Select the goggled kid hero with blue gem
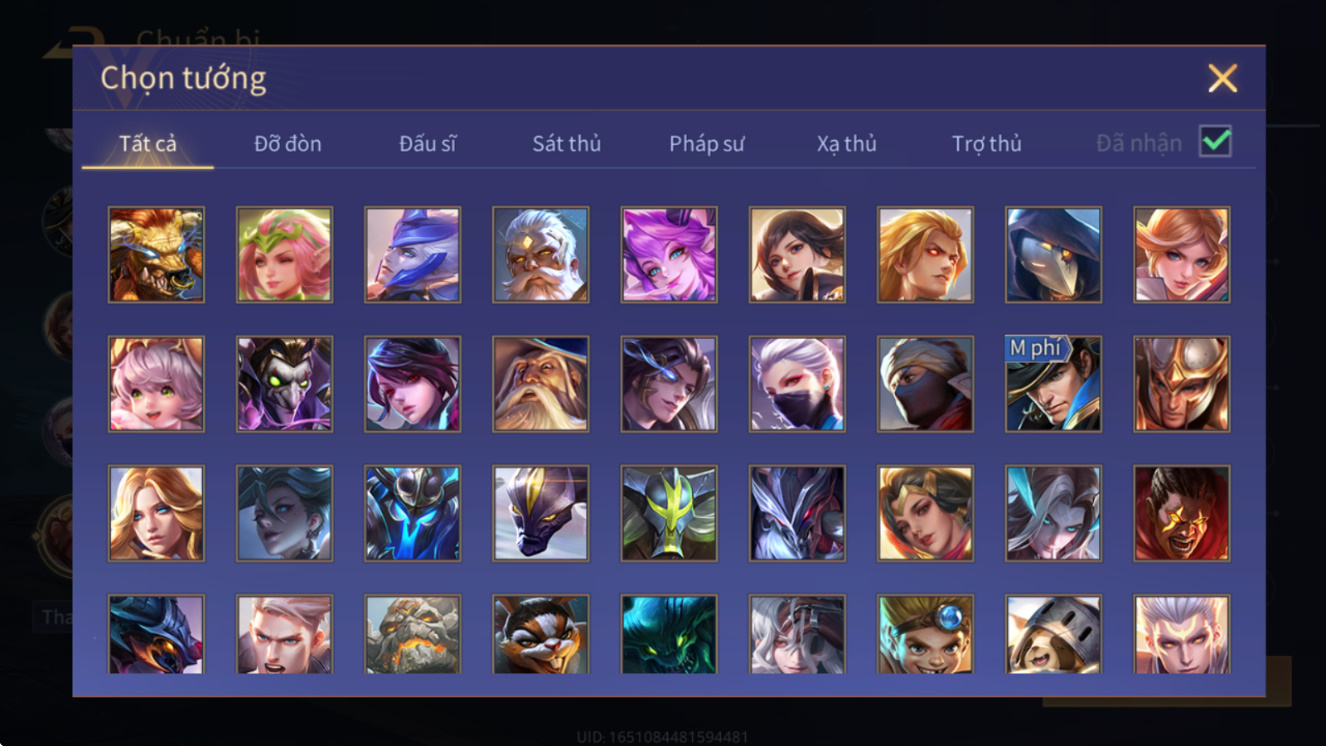The width and height of the screenshot is (1326, 746). click(x=925, y=634)
